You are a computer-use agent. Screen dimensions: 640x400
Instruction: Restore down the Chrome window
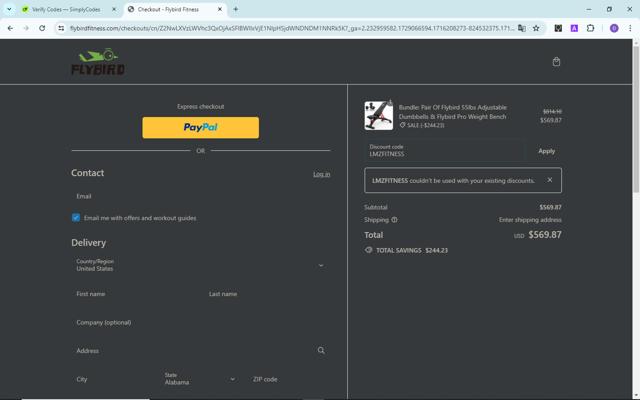pos(609,9)
